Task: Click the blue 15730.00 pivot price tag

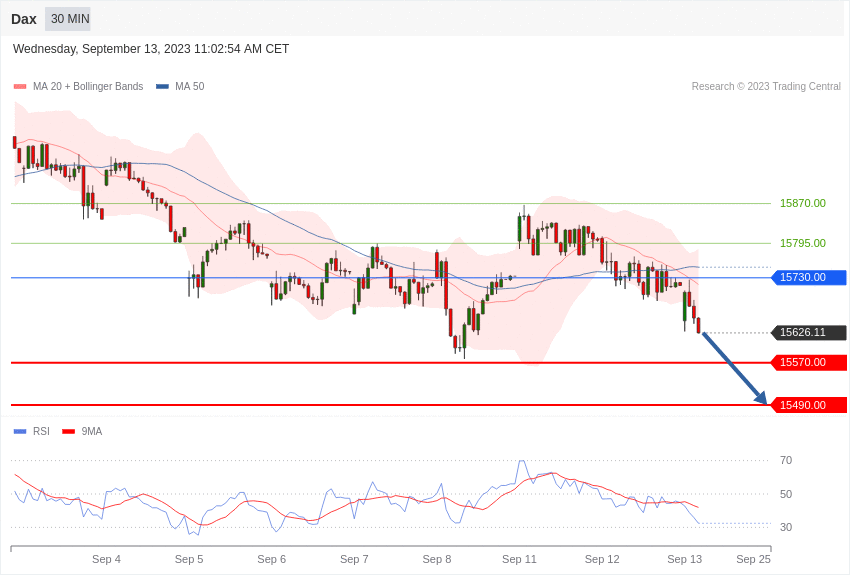Action: (x=809, y=277)
